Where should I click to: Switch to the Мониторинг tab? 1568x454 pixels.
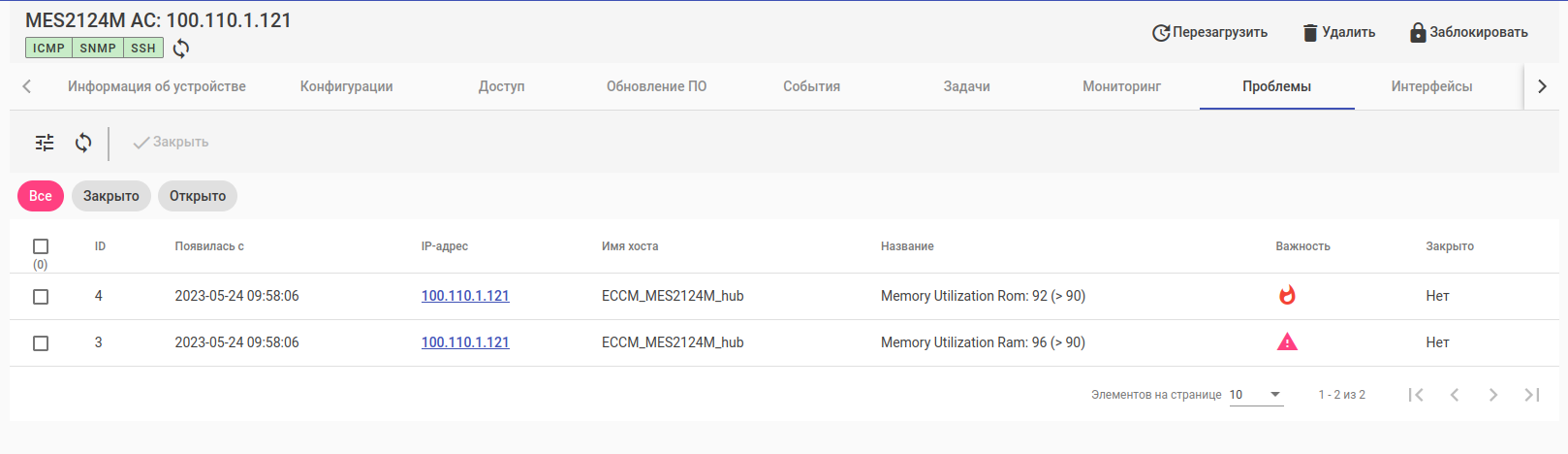point(1121,86)
